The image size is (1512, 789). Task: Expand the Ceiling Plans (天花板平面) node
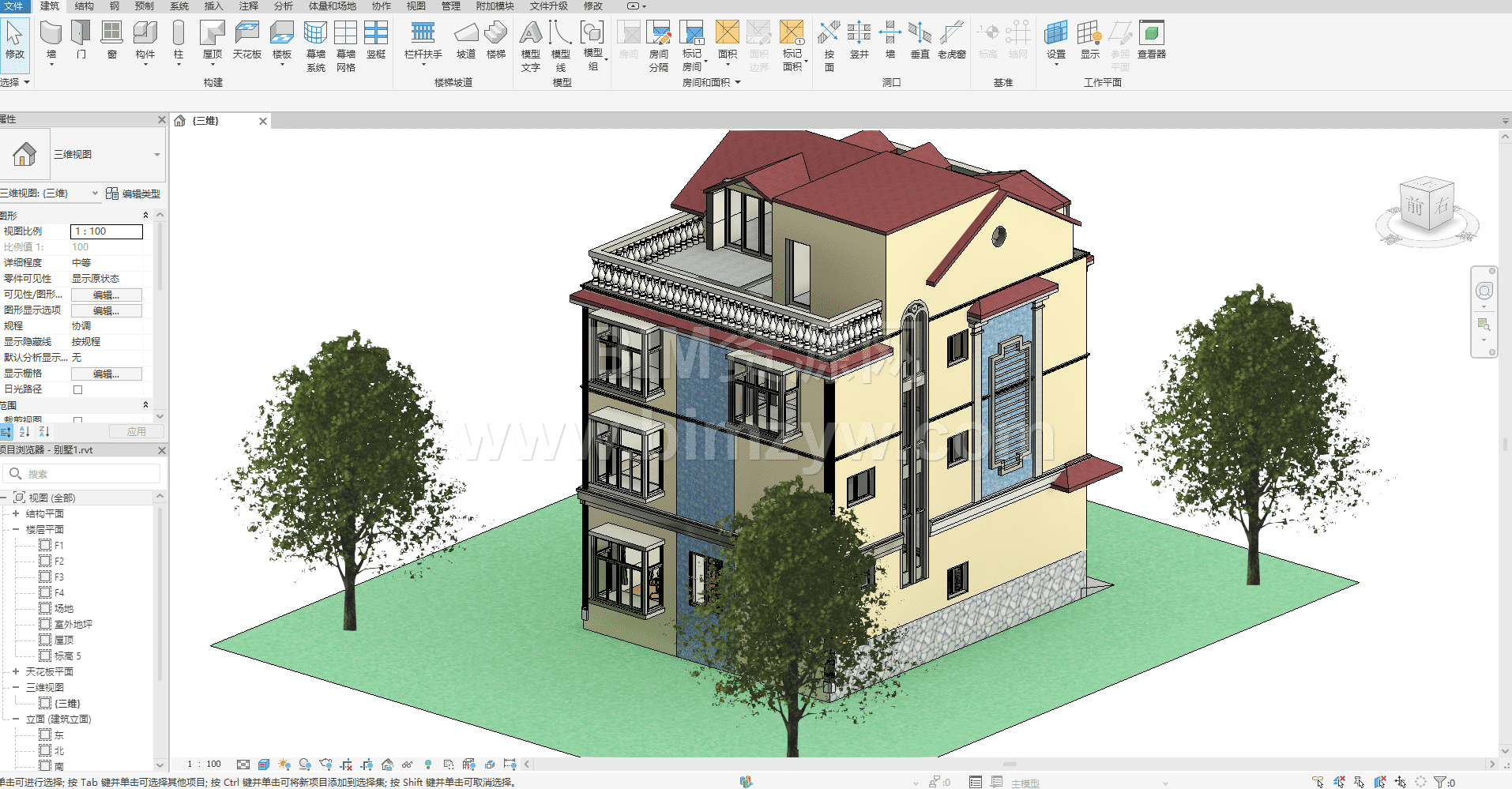(15, 671)
